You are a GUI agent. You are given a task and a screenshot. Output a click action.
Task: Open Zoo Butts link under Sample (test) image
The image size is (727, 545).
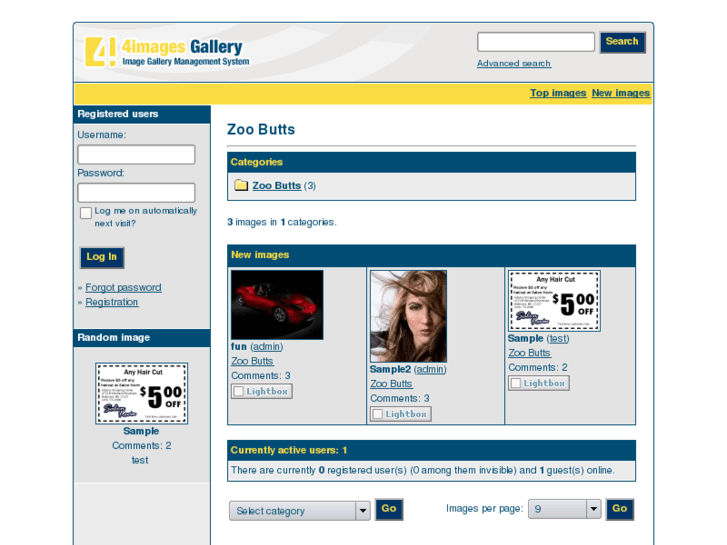529,353
